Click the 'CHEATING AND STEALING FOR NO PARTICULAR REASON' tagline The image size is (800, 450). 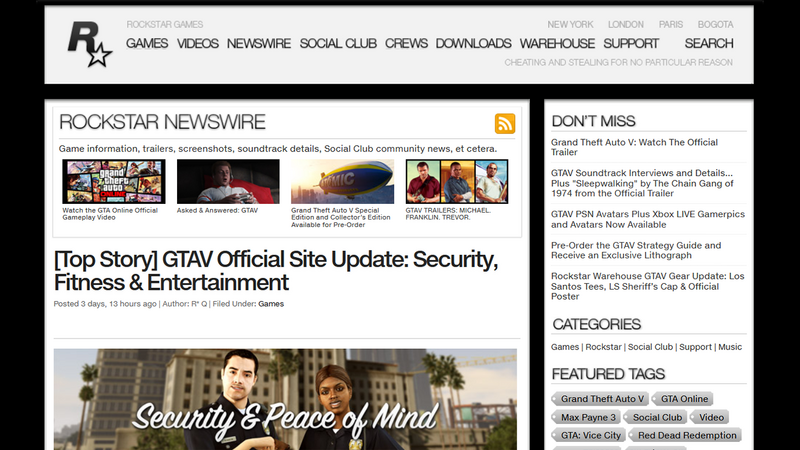(618, 63)
